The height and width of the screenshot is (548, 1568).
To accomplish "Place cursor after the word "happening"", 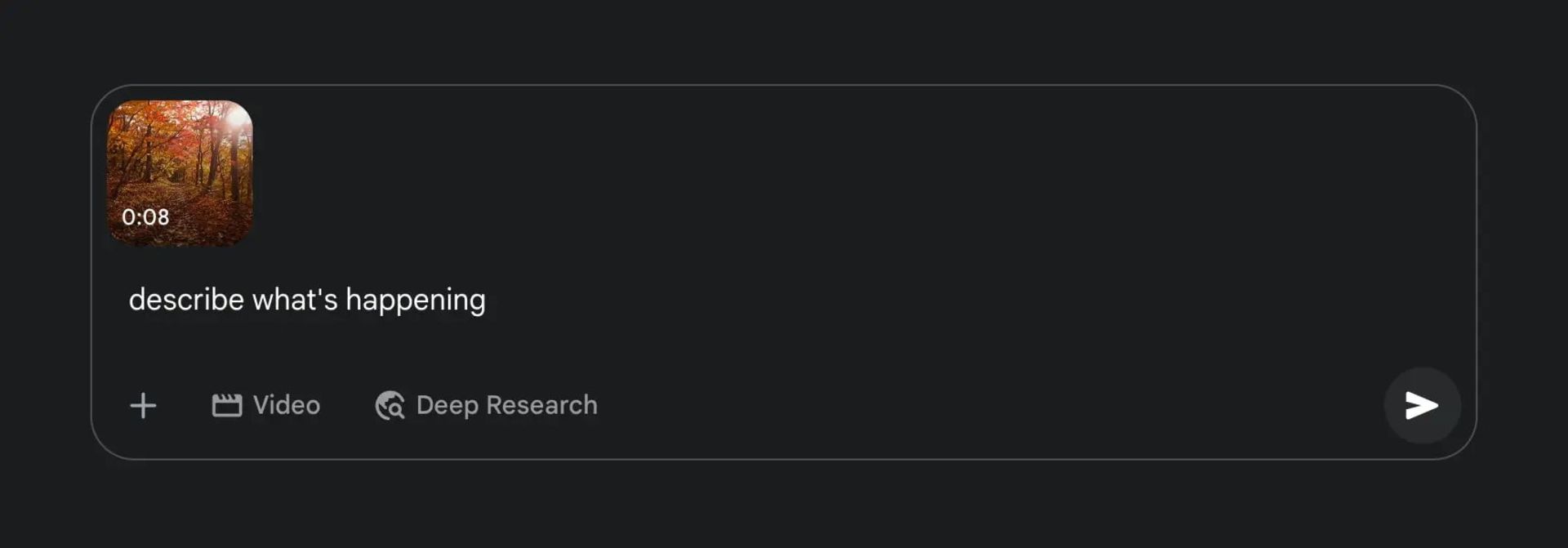I will pyautogui.click(x=487, y=300).
